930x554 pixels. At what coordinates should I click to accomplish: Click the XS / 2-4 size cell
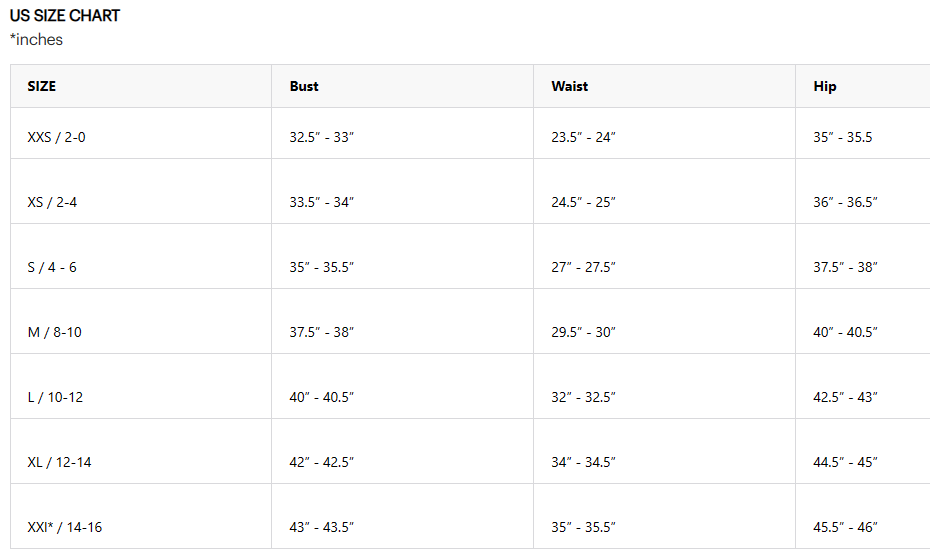pyautogui.click(x=52, y=202)
